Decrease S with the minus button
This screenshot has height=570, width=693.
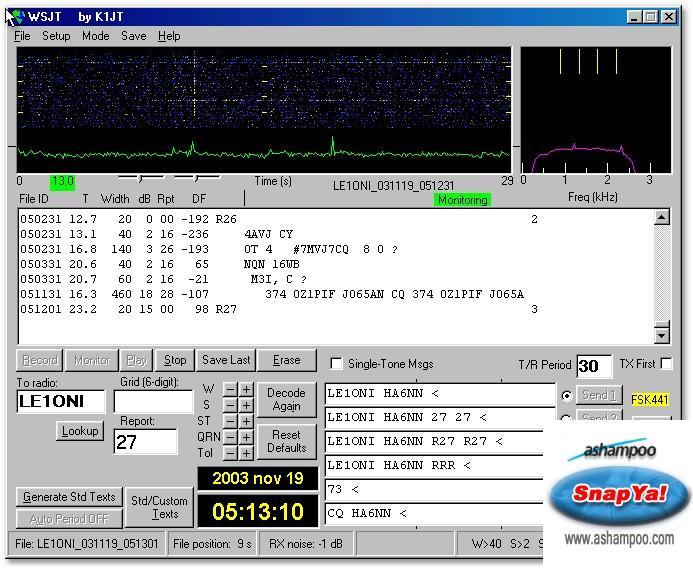230,405
